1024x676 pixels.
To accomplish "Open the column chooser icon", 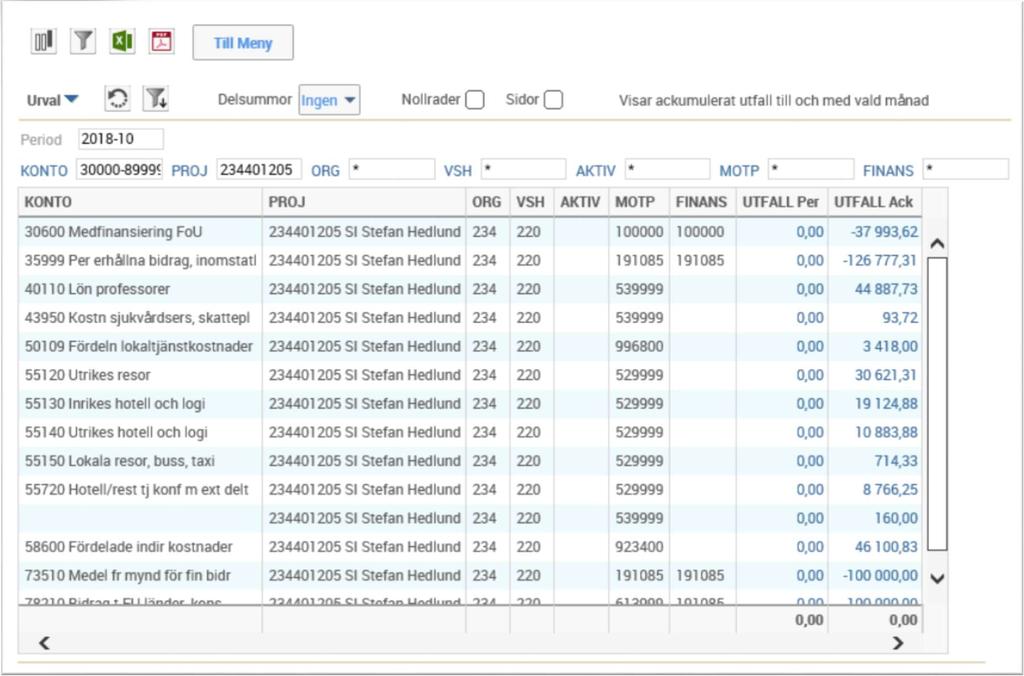I will (x=44, y=42).
